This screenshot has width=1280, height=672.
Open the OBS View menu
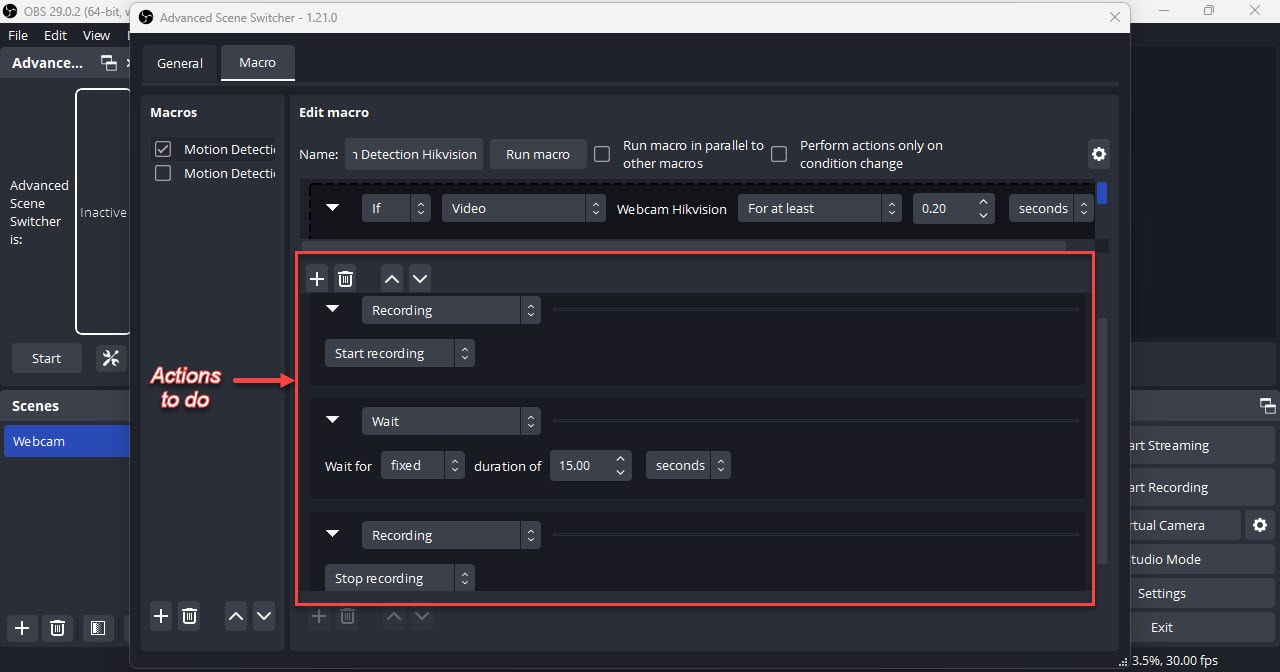point(96,35)
